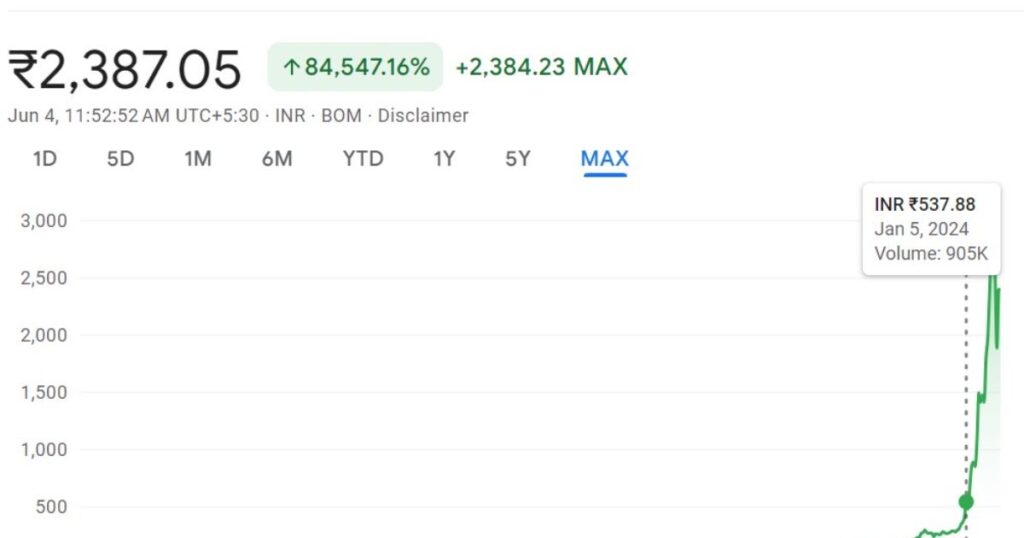Click the up arrow in percentage badge
The width and height of the screenshot is (1024, 538).
(x=291, y=68)
